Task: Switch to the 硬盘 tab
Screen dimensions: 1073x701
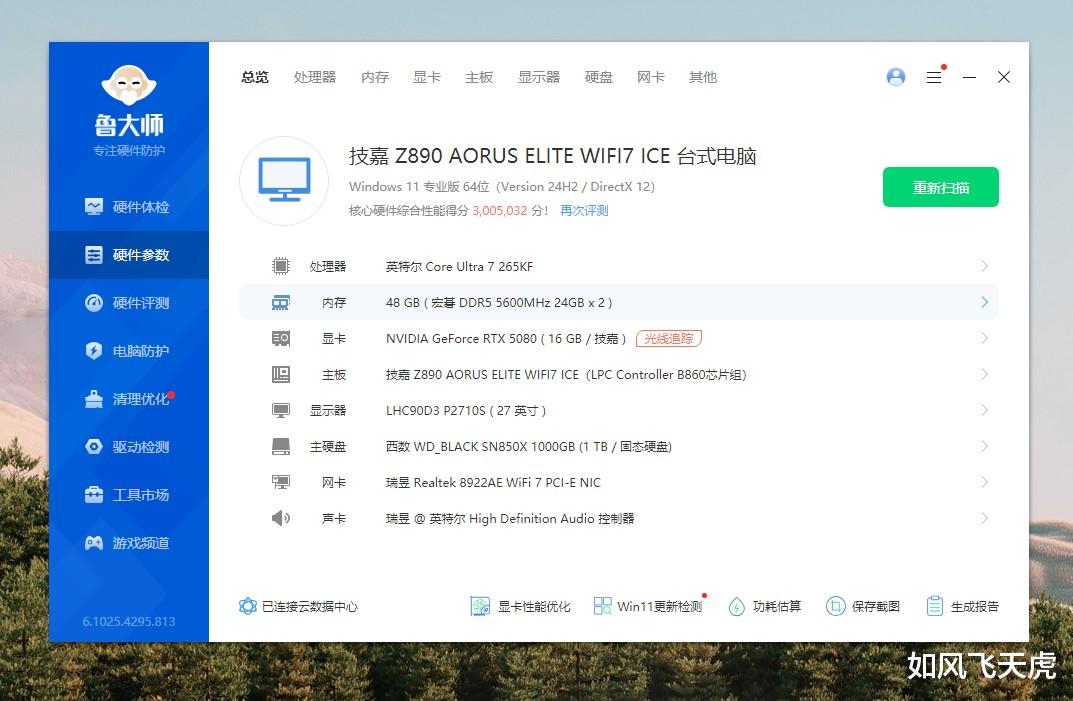Action: click(599, 77)
